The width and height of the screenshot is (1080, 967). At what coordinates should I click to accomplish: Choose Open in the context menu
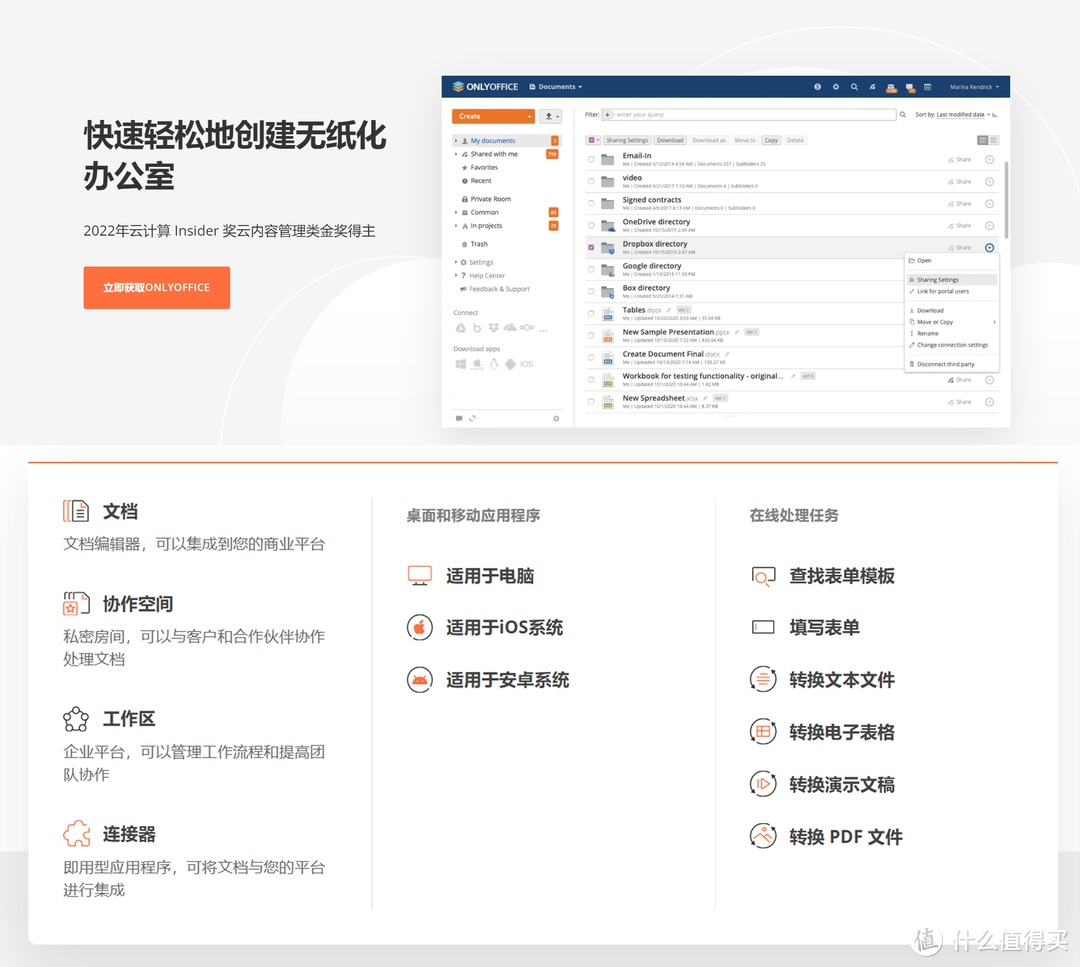click(x=951, y=260)
